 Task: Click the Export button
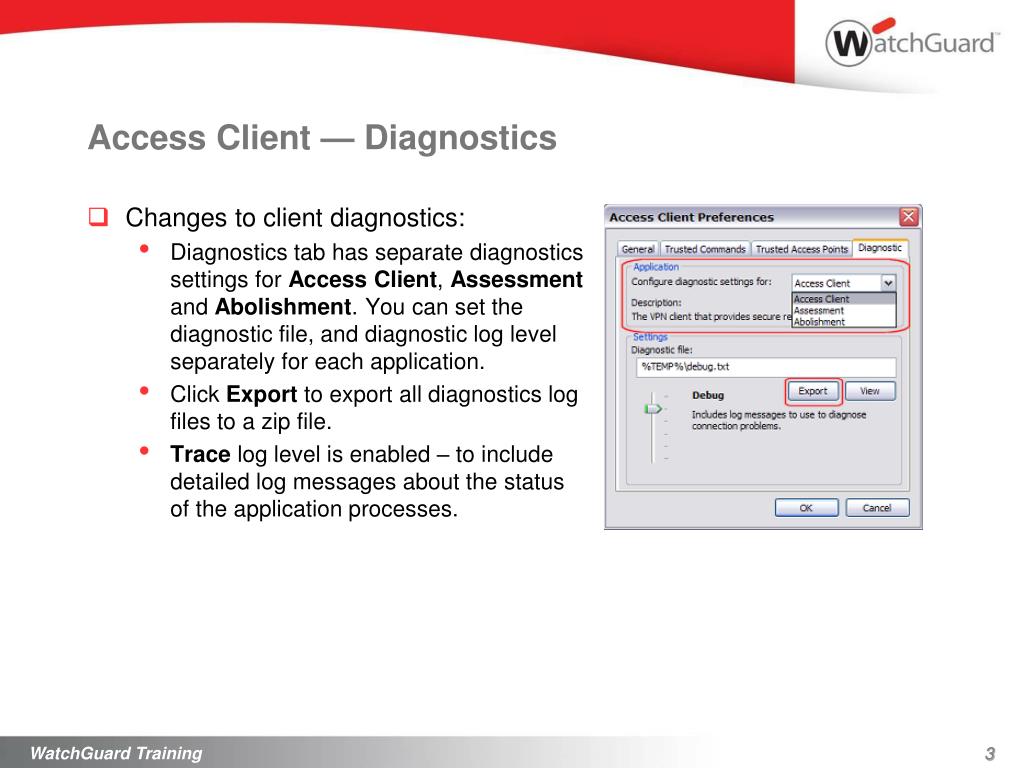tap(812, 391)
